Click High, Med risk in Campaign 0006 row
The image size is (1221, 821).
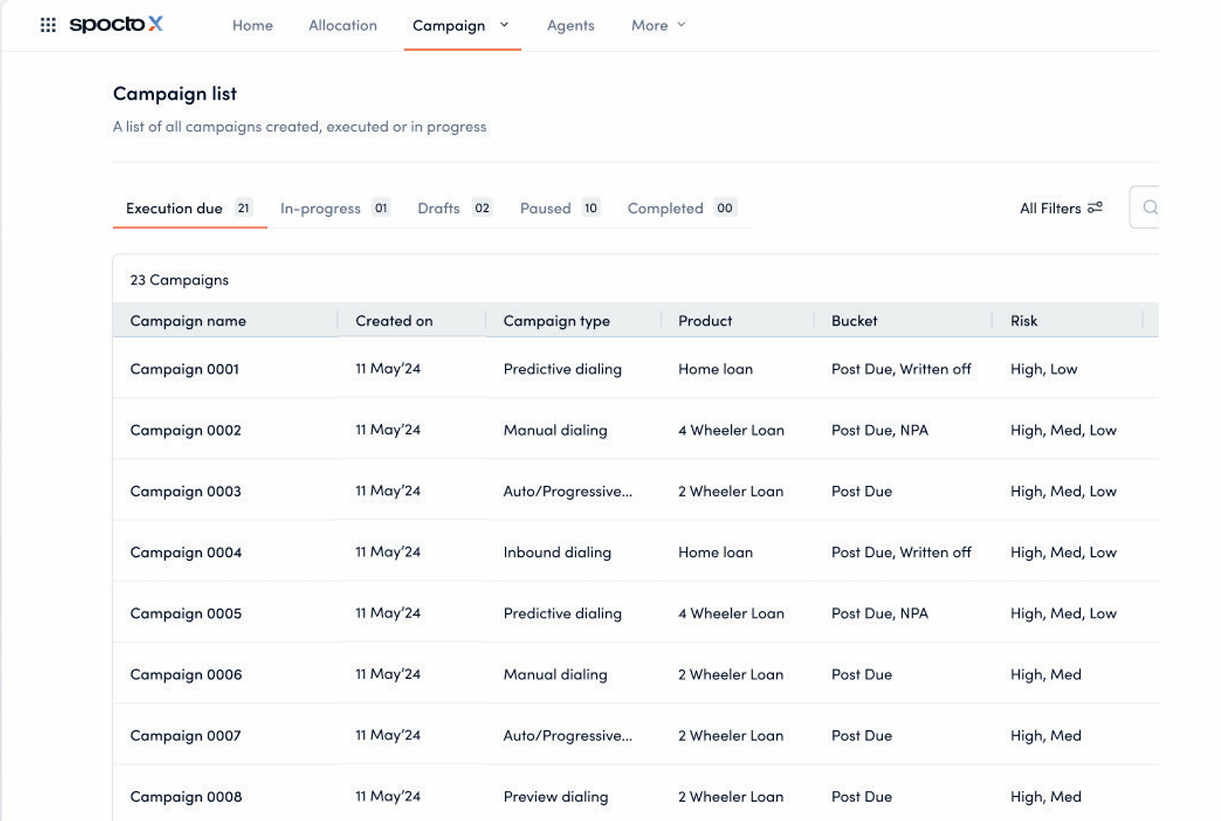pos(1046,674)
